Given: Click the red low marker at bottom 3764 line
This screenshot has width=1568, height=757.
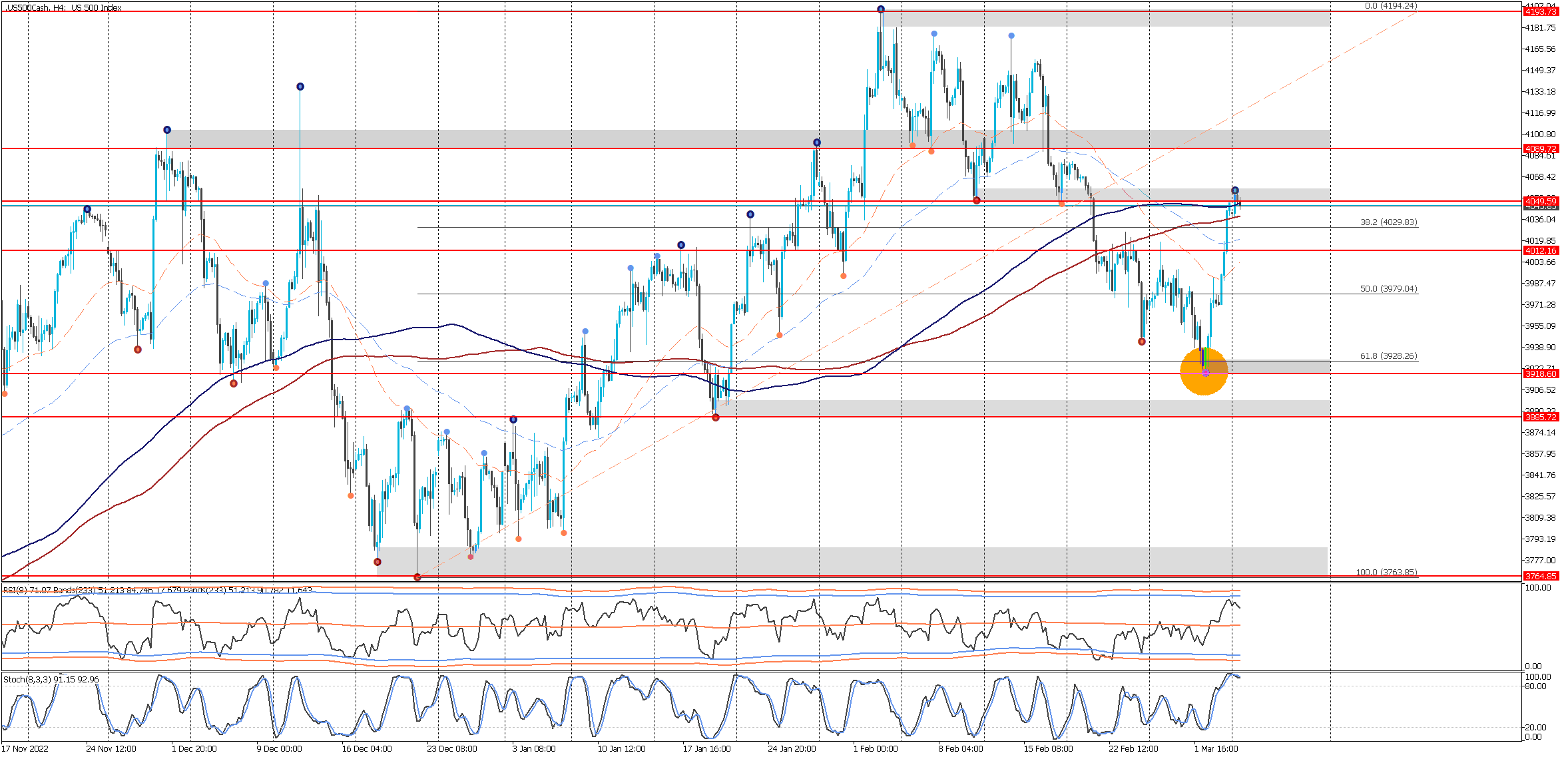Looking at the screenshot, I should [x=417, y=577].
